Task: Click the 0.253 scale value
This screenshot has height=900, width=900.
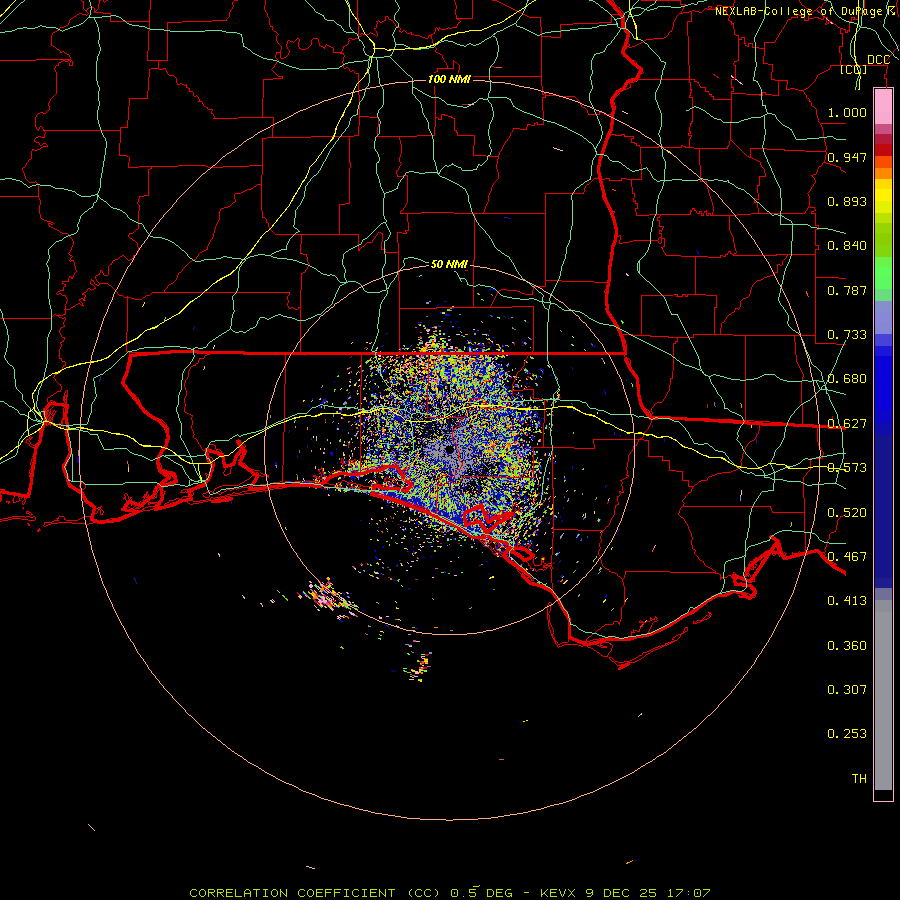Action: [847, 734]
